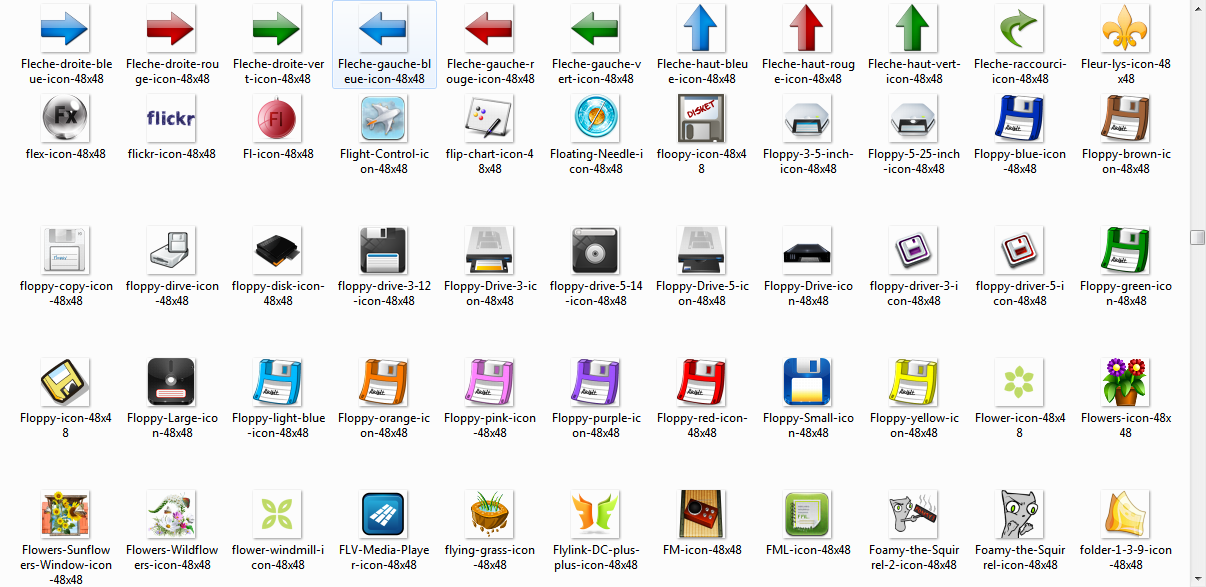Click the flip-chart icon file

click(490, 118)
